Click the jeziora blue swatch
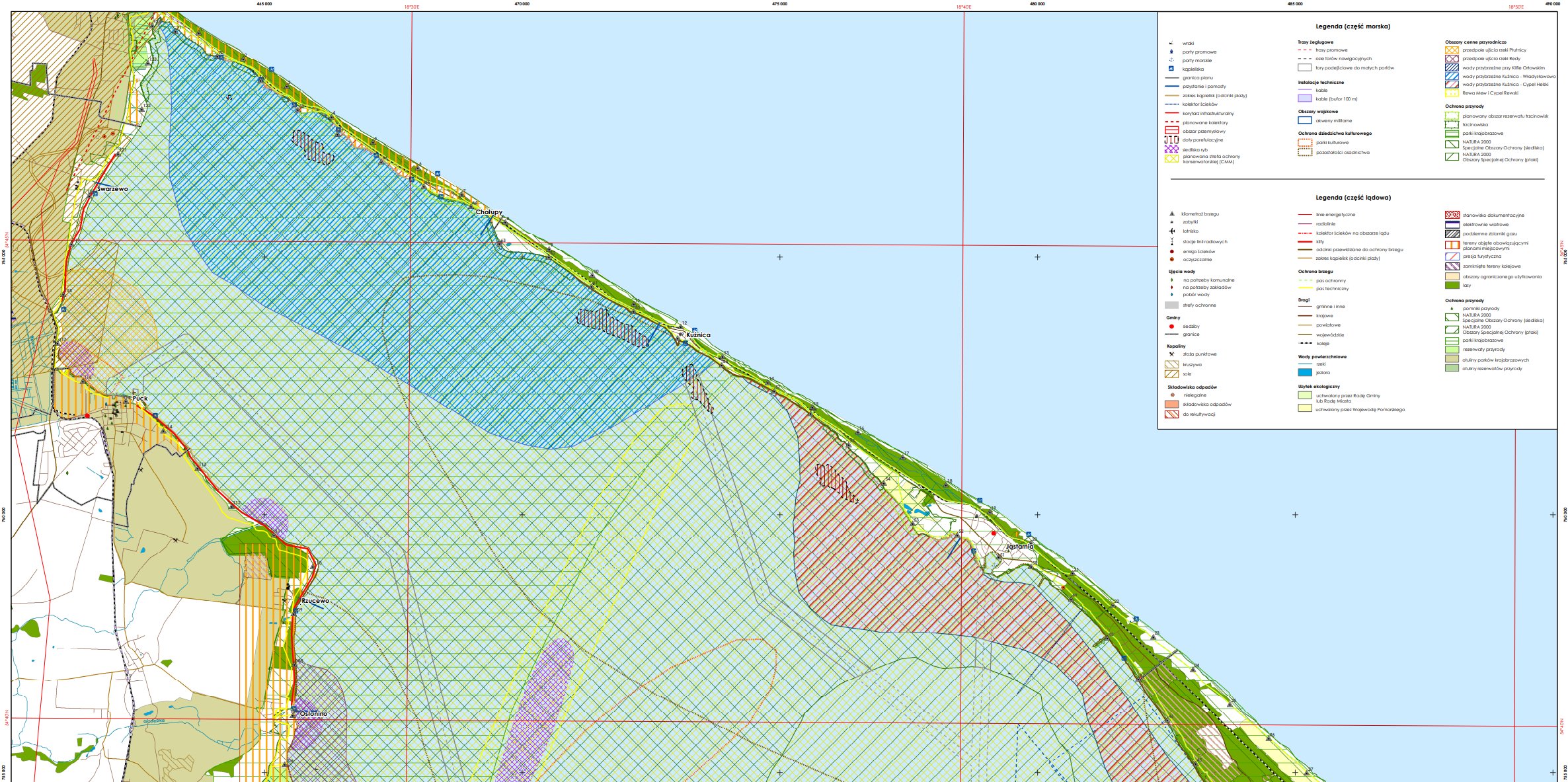This screenshot has width=1568, height=782. (x=1305, y=372)
